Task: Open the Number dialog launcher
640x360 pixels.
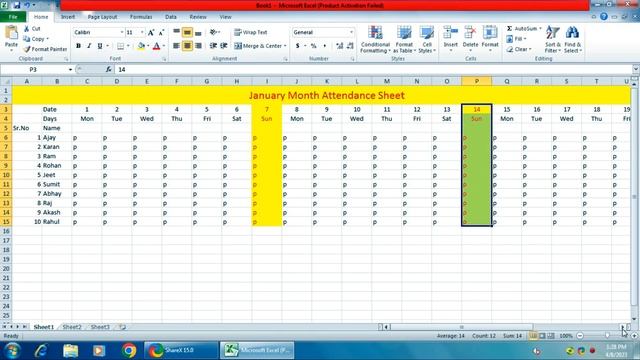Action: [x=352, y=59]
